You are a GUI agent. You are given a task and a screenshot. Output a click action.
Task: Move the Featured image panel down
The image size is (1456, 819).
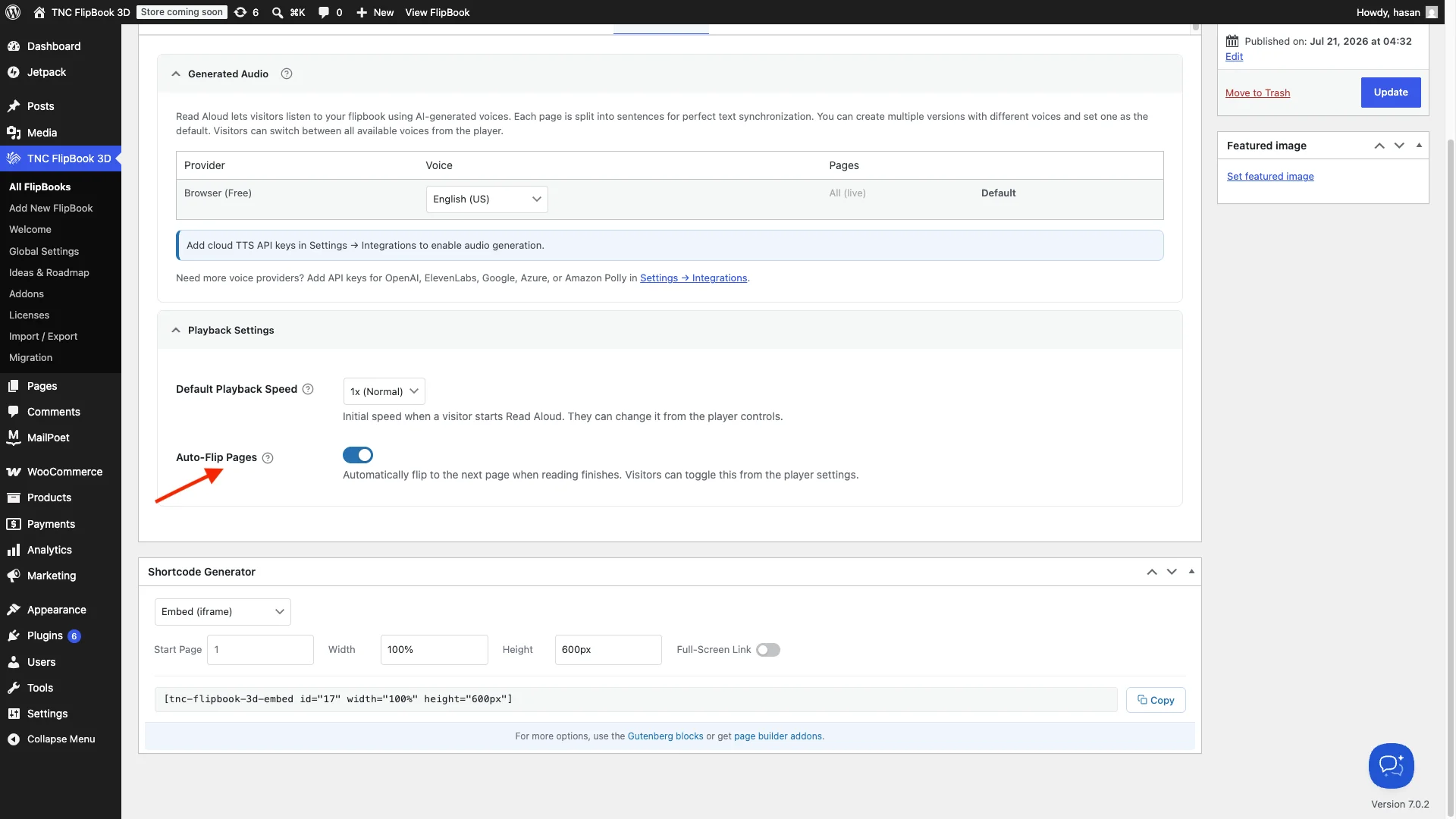(x=1399, y=146)
